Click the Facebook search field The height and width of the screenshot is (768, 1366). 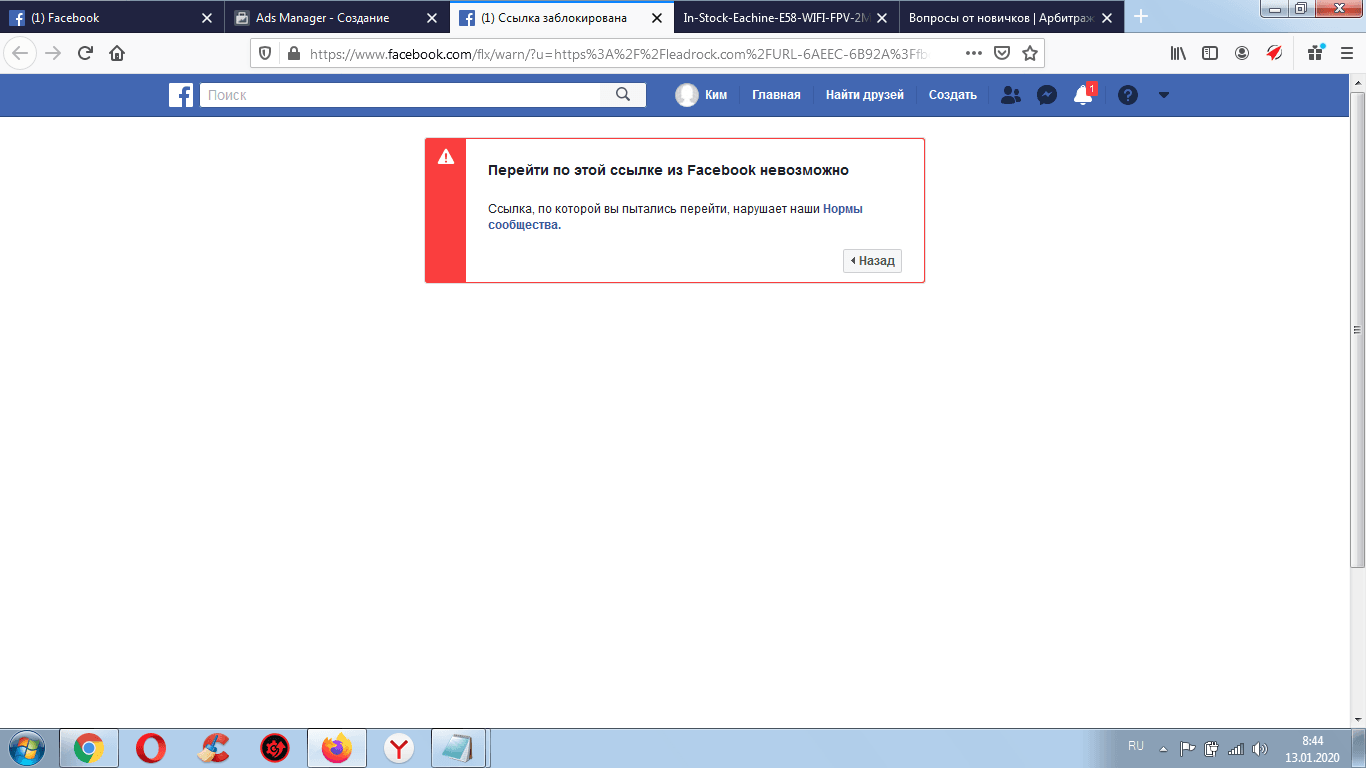pyautogui.click(x=400, y=95)
